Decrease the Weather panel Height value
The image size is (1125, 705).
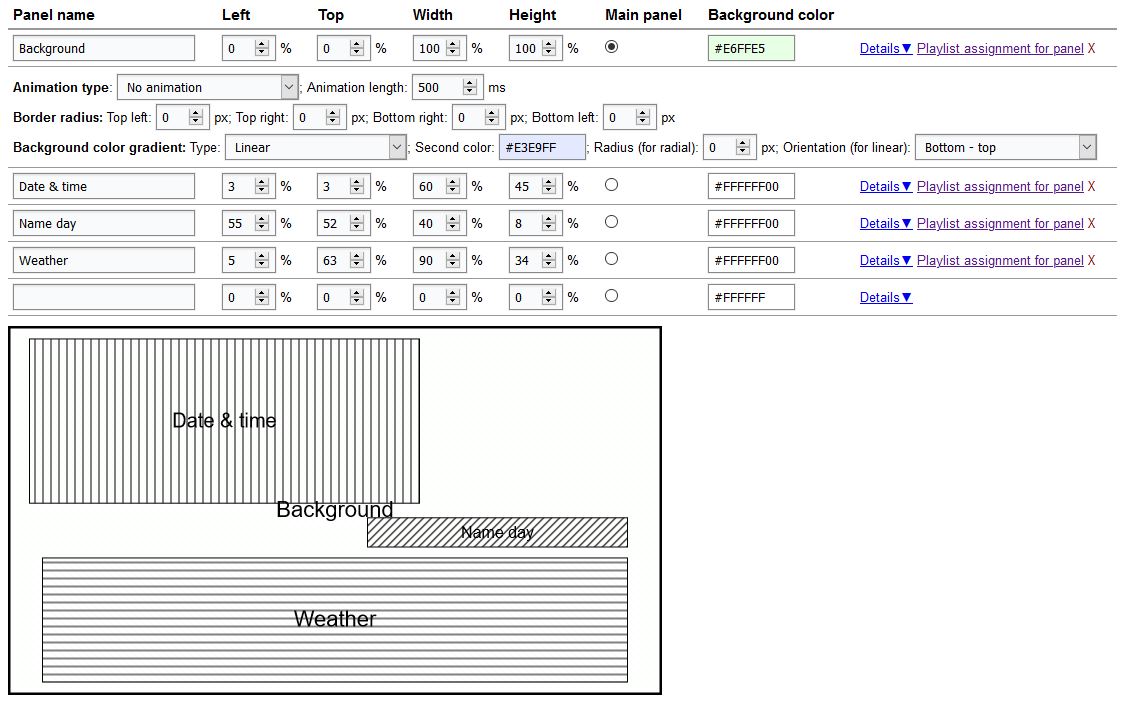(x=549, y=265)
